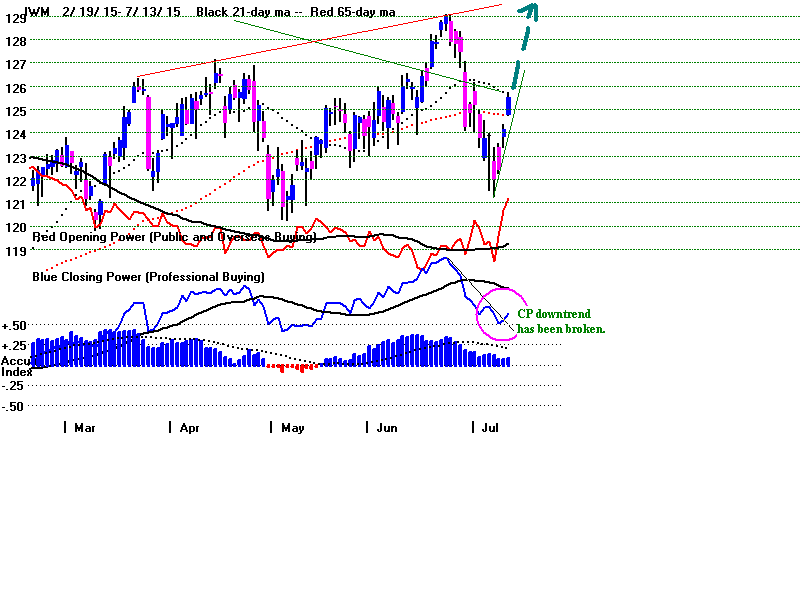
Task: Click the Apr month marker
Action: (190, 427)
